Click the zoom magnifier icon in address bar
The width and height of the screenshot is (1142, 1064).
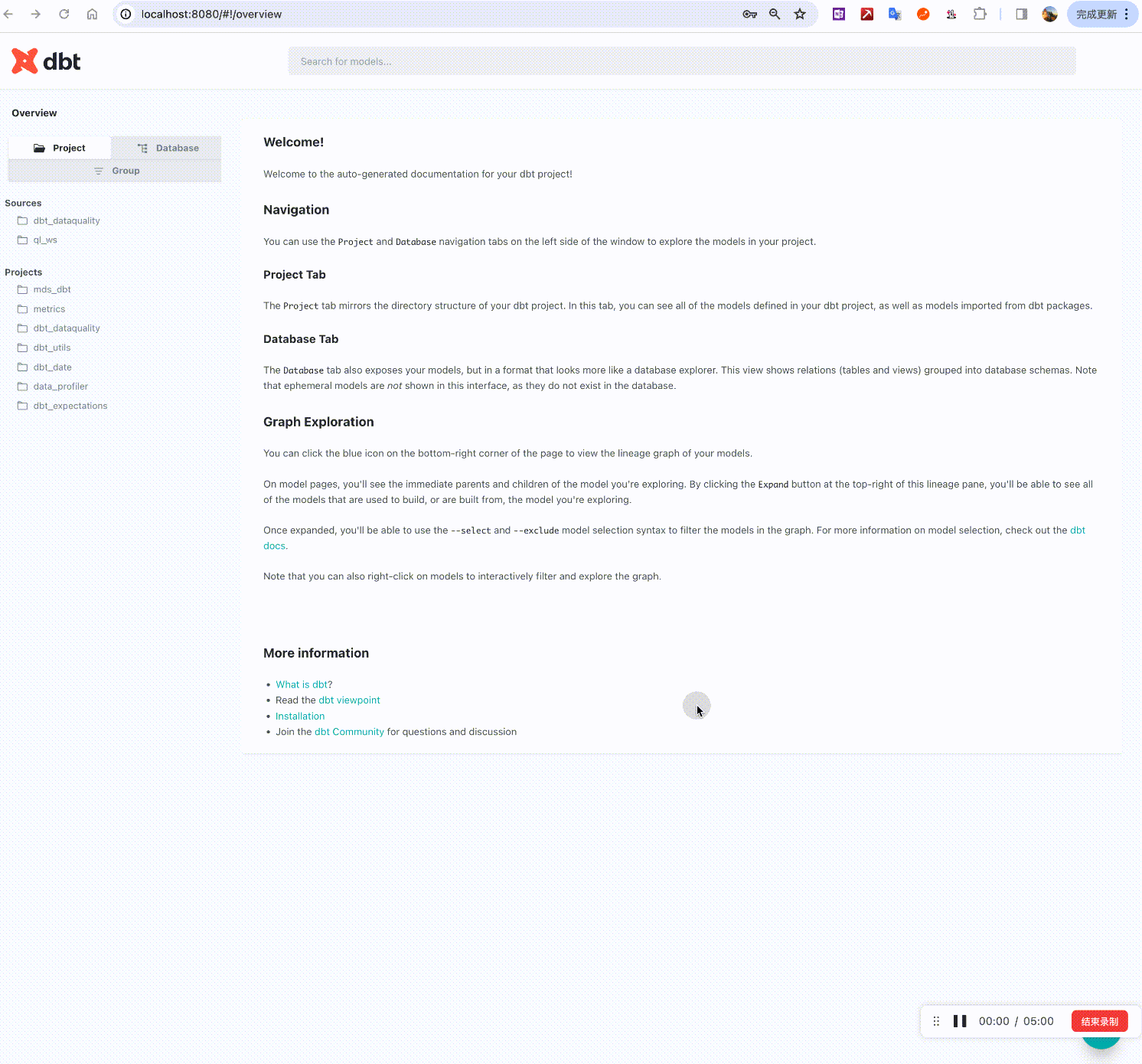pyautogui.click(x=775, y=14)
